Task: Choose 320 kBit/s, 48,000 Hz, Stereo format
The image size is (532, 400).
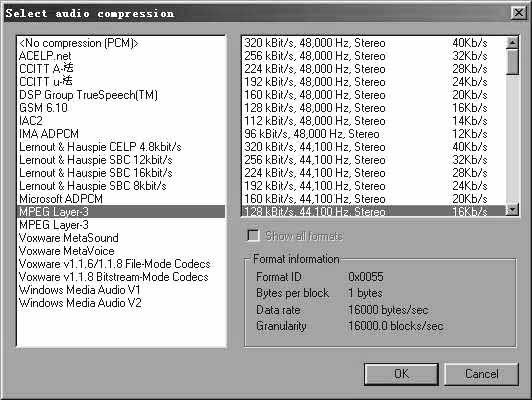Action: coord(374,43)
